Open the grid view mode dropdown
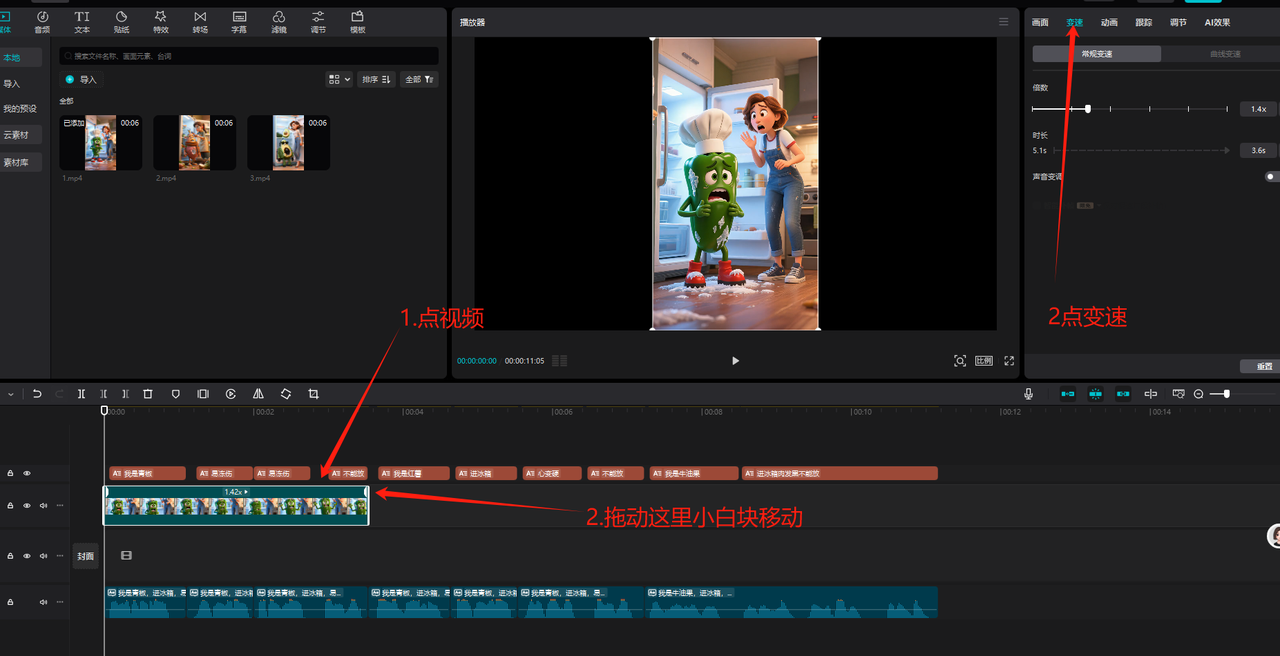1280x656 pixels. pyautogui.click(x=339, y=79)
